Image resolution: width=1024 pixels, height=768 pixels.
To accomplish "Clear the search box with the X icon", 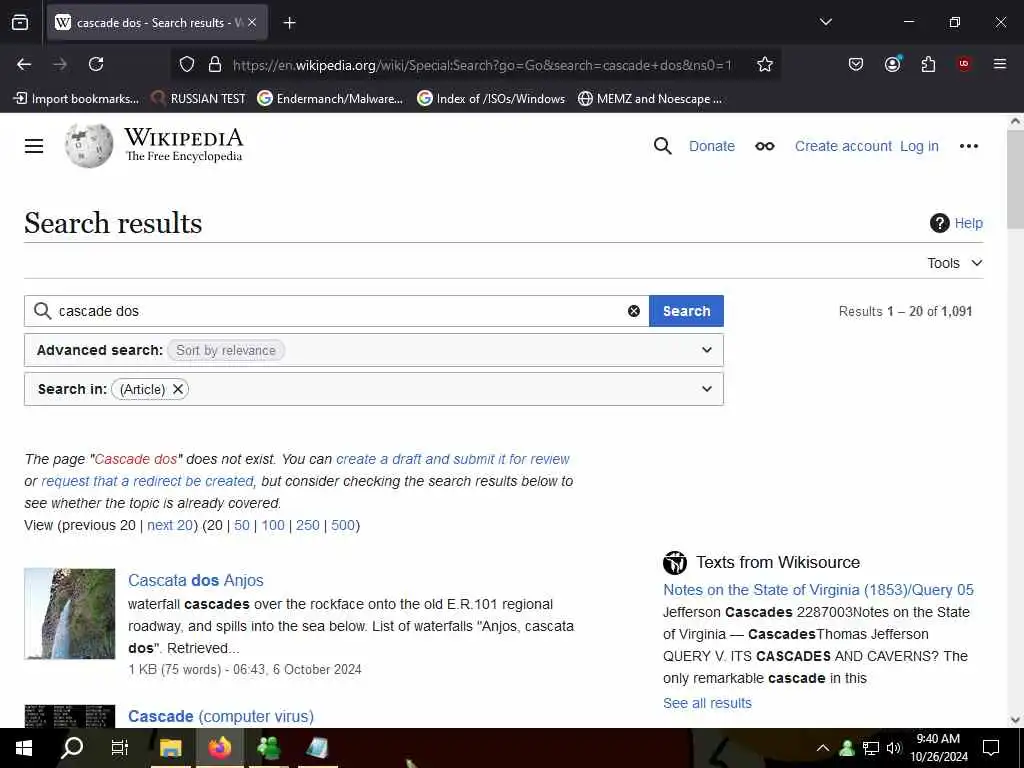I will click(x=633, y=311).
